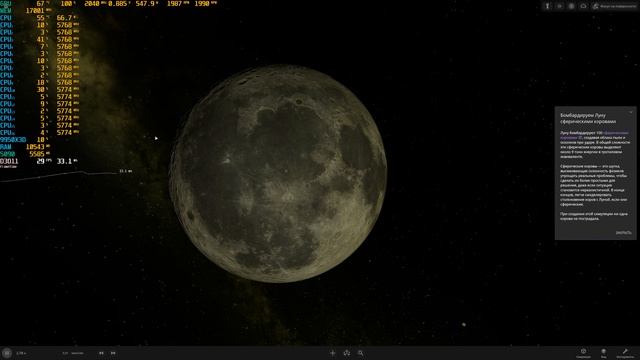Open the Вид (View) menu

coord(603,353)
